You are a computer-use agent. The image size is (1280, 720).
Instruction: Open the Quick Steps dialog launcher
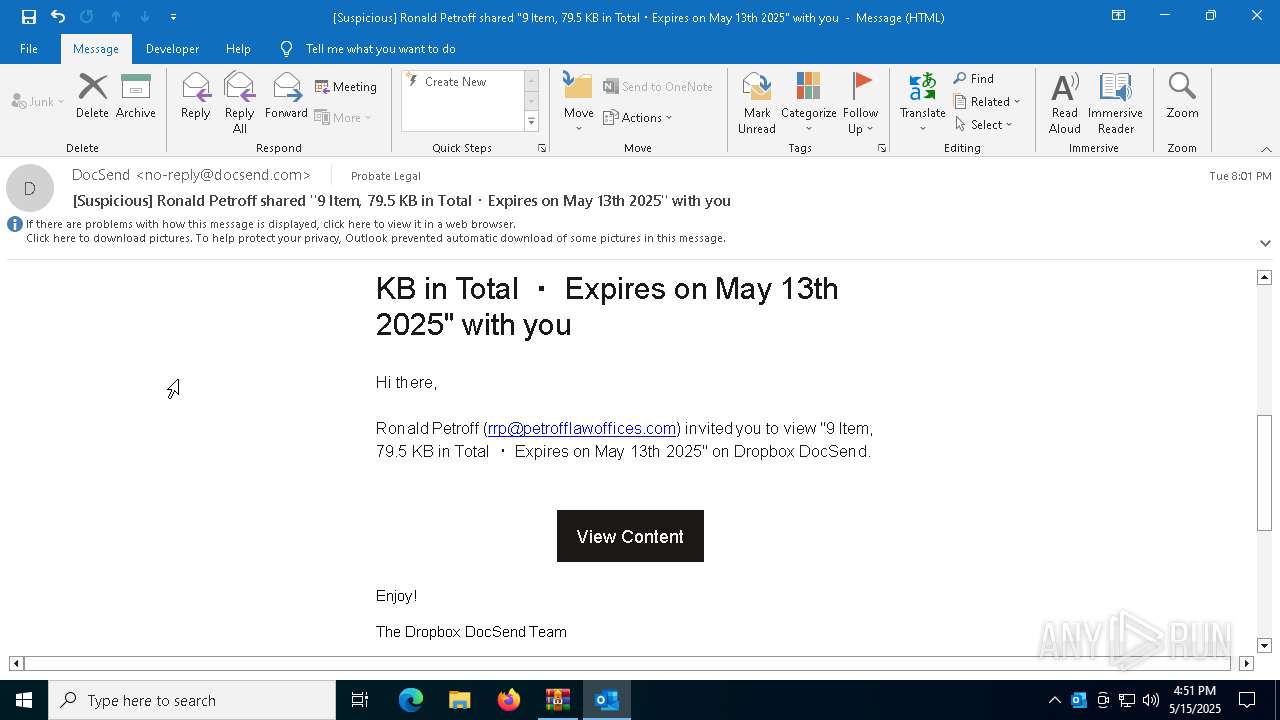[542, 148]
